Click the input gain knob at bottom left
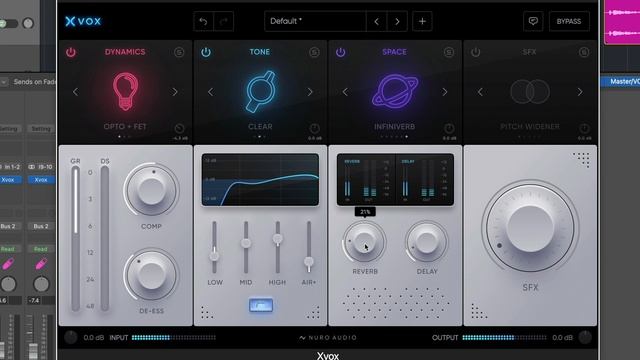This screenshot has height=360, width=640. pyautogui.click(x=71, y=338)
